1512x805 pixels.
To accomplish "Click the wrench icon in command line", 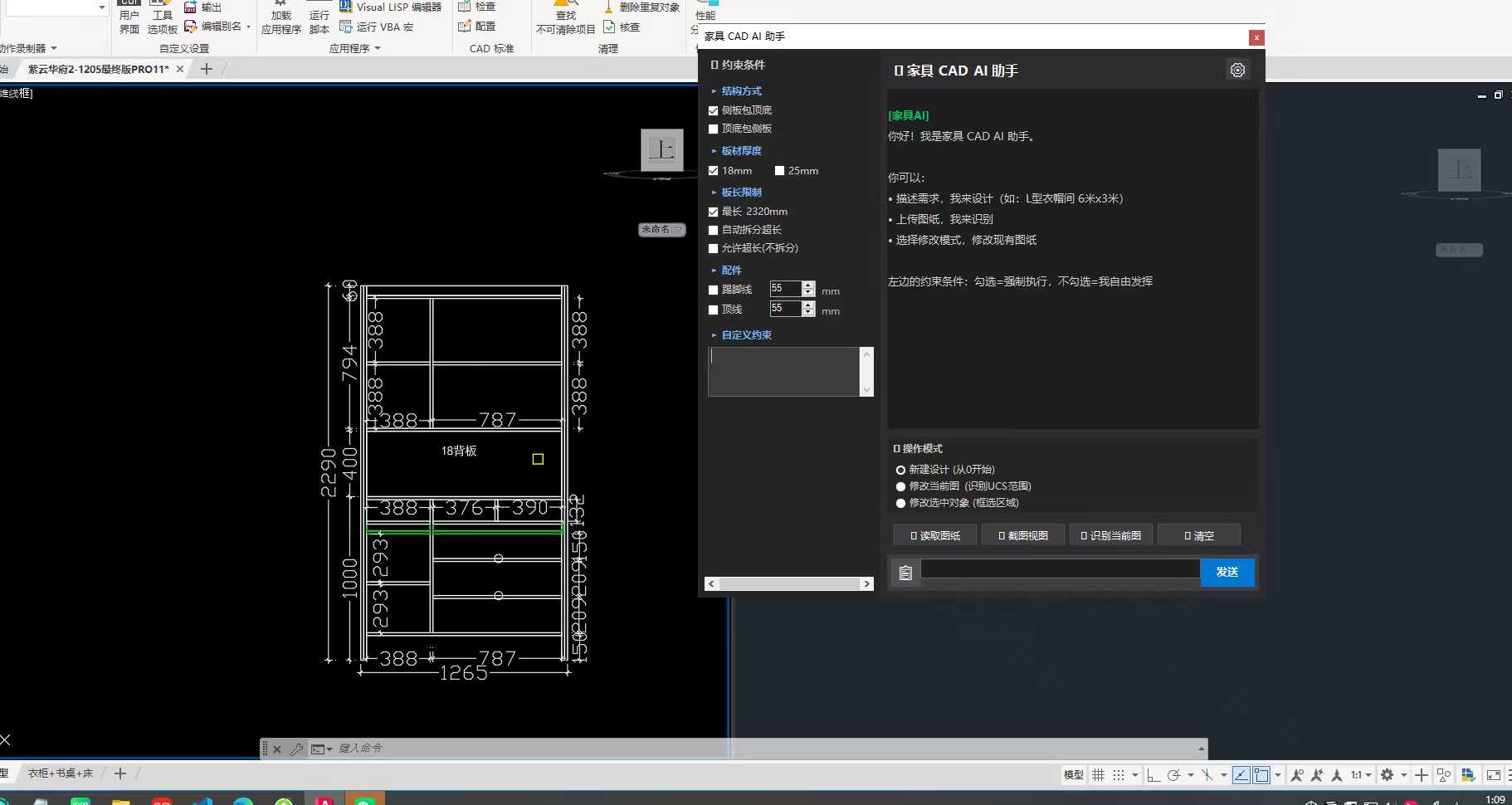I will pos(296,749).
